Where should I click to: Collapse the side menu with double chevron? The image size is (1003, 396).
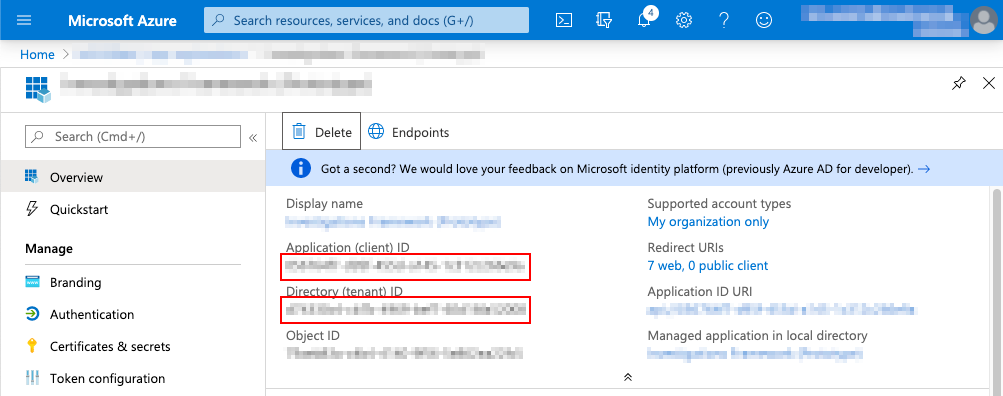pos(253,138)
